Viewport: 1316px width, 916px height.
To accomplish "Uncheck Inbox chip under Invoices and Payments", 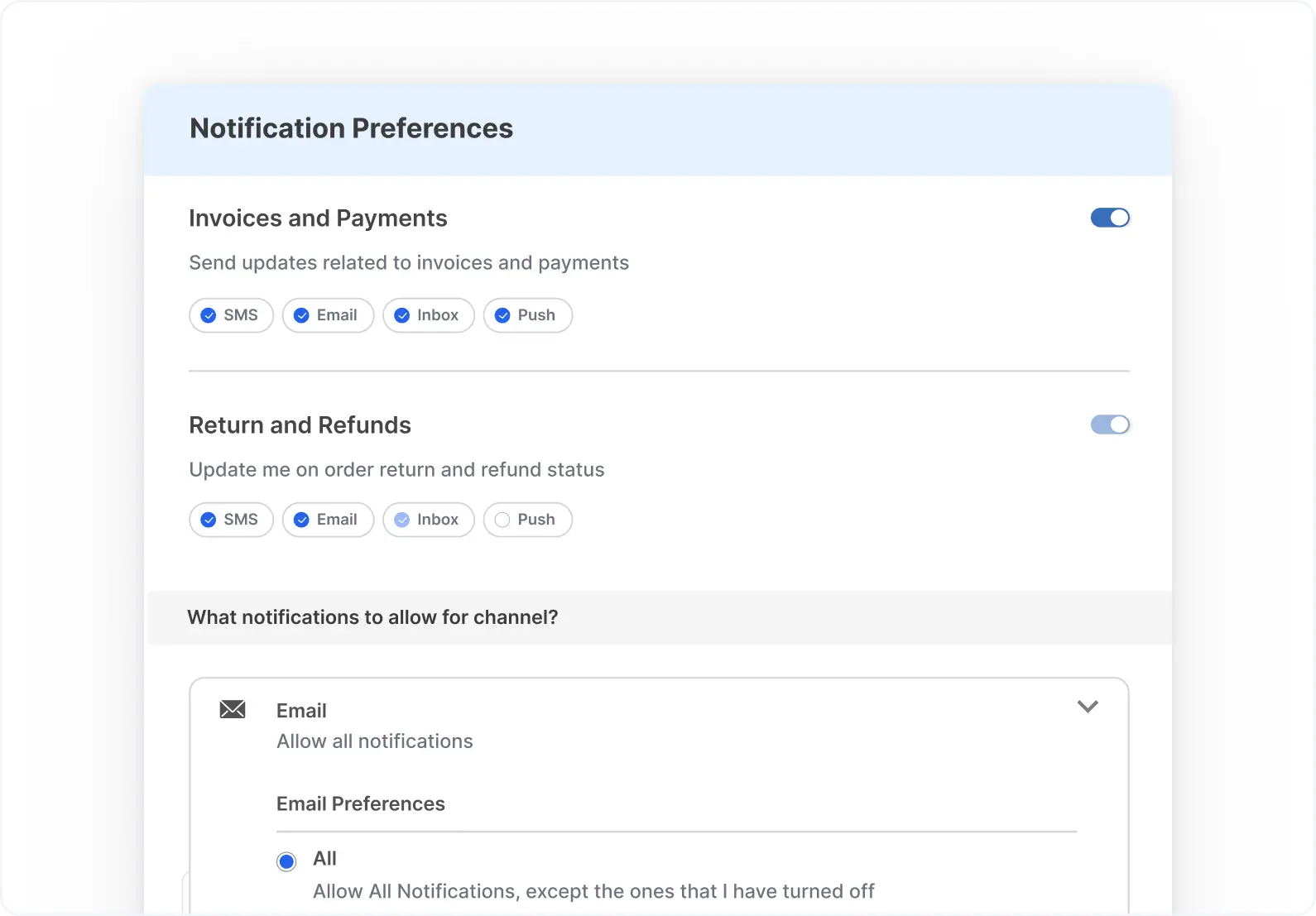I will coord(428,315).
